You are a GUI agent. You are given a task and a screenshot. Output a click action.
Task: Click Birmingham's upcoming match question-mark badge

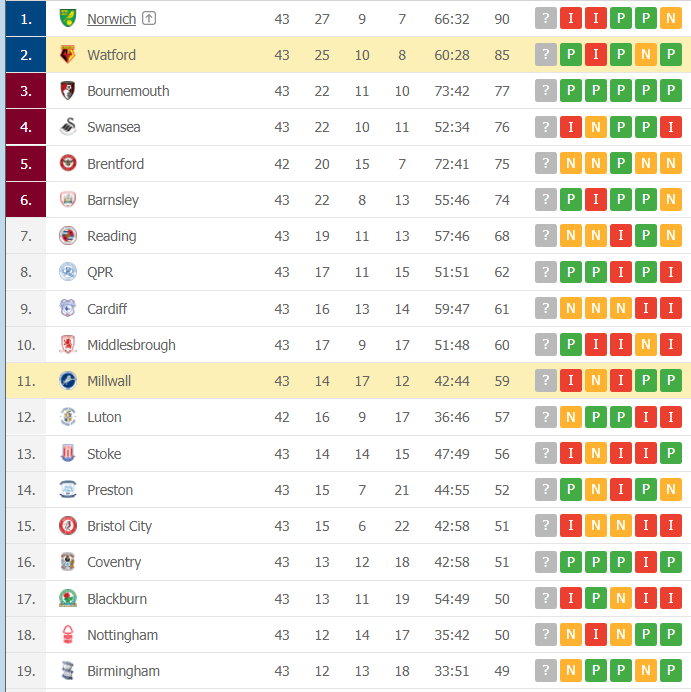coord(545,671)
